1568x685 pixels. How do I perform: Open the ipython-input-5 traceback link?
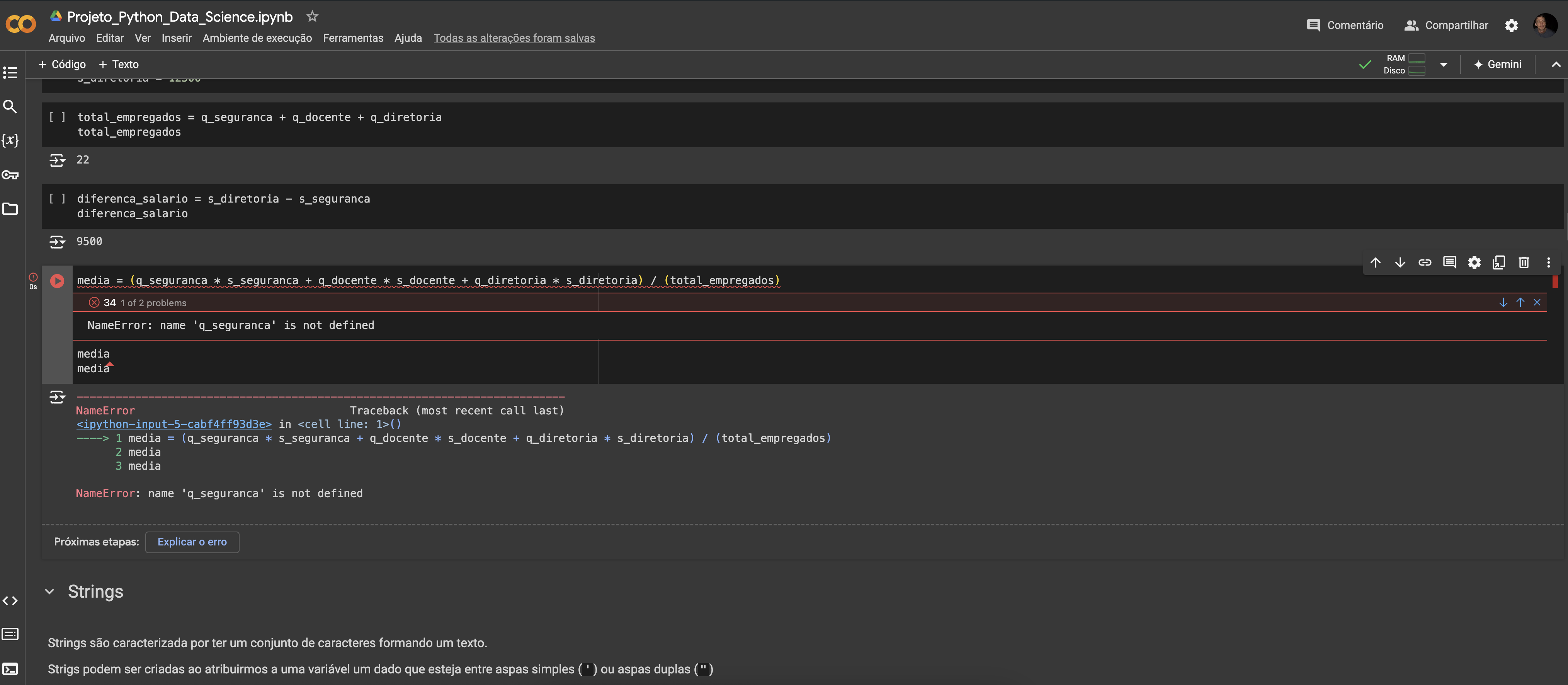(174, 424)
